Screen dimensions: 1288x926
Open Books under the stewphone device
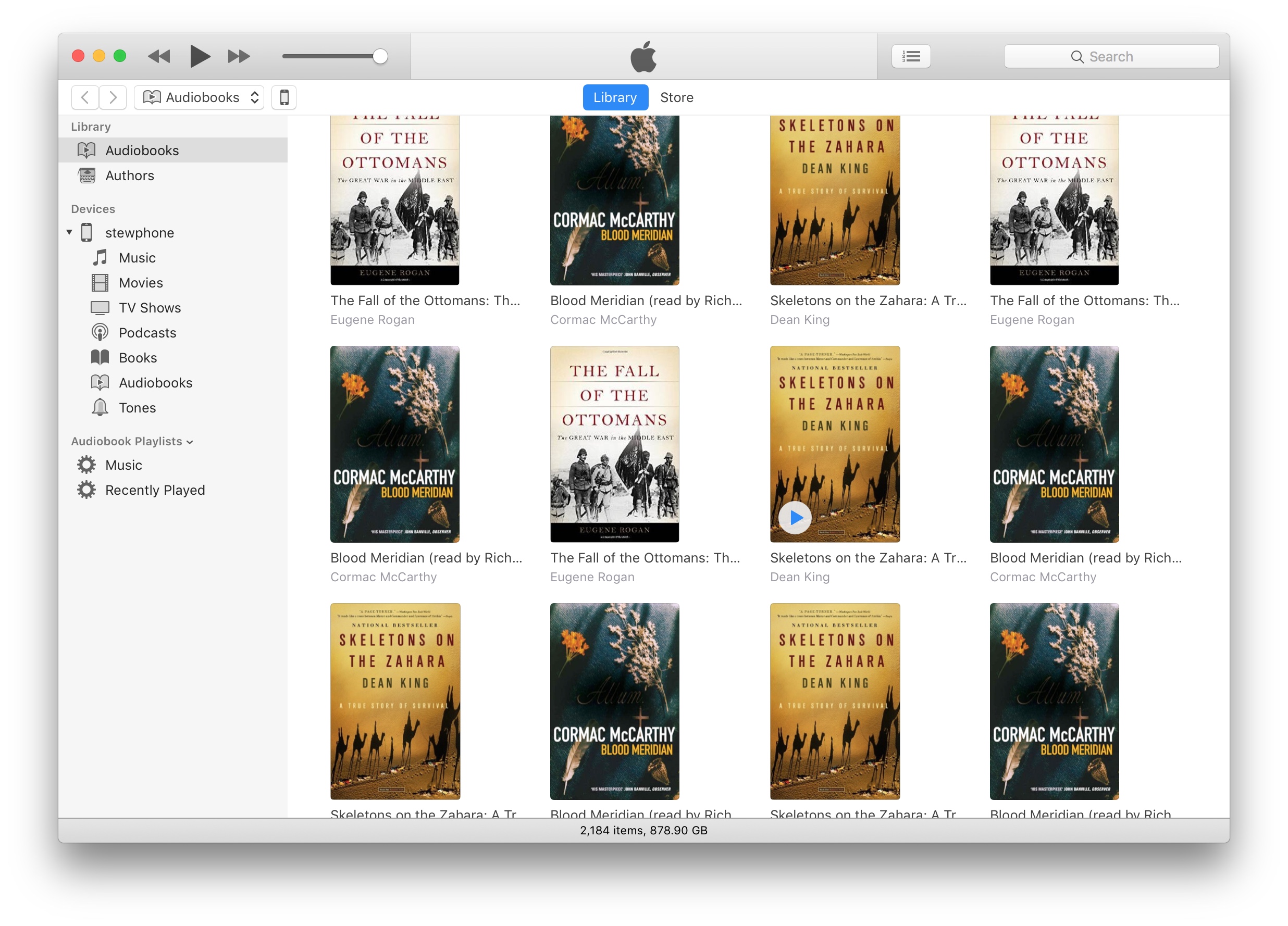[172, 358]
